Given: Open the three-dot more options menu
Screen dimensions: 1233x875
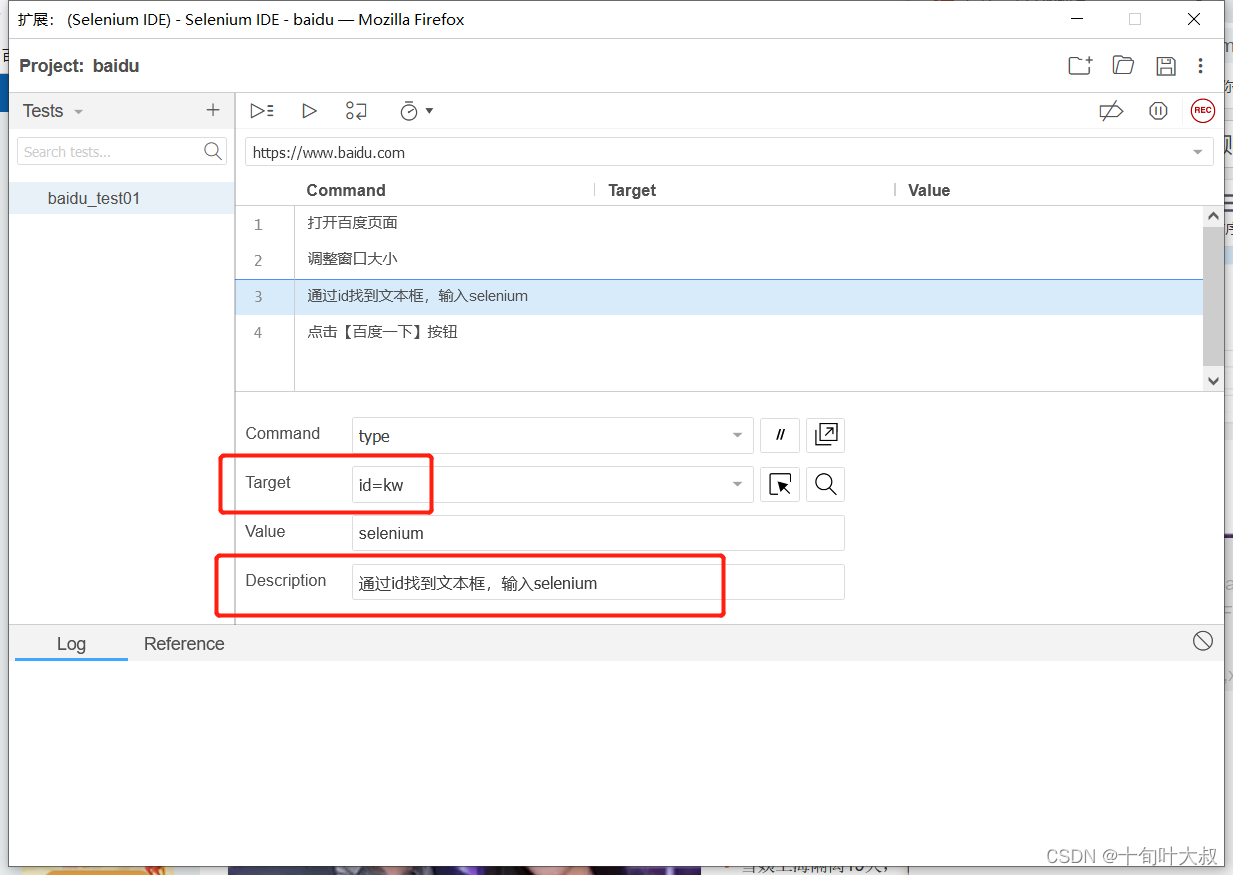Looking at the screenshot, I should pos(1200,66).
